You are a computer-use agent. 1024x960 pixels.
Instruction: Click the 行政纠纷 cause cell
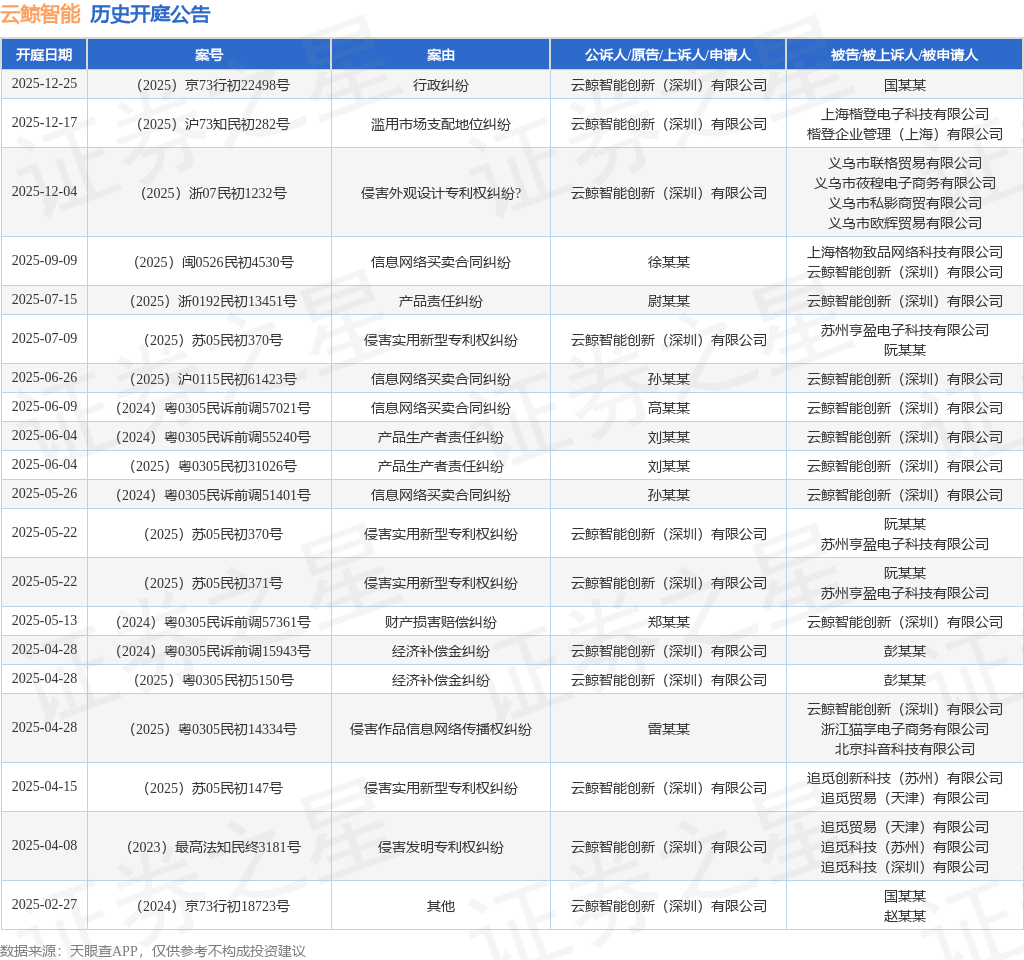(441, 85)
